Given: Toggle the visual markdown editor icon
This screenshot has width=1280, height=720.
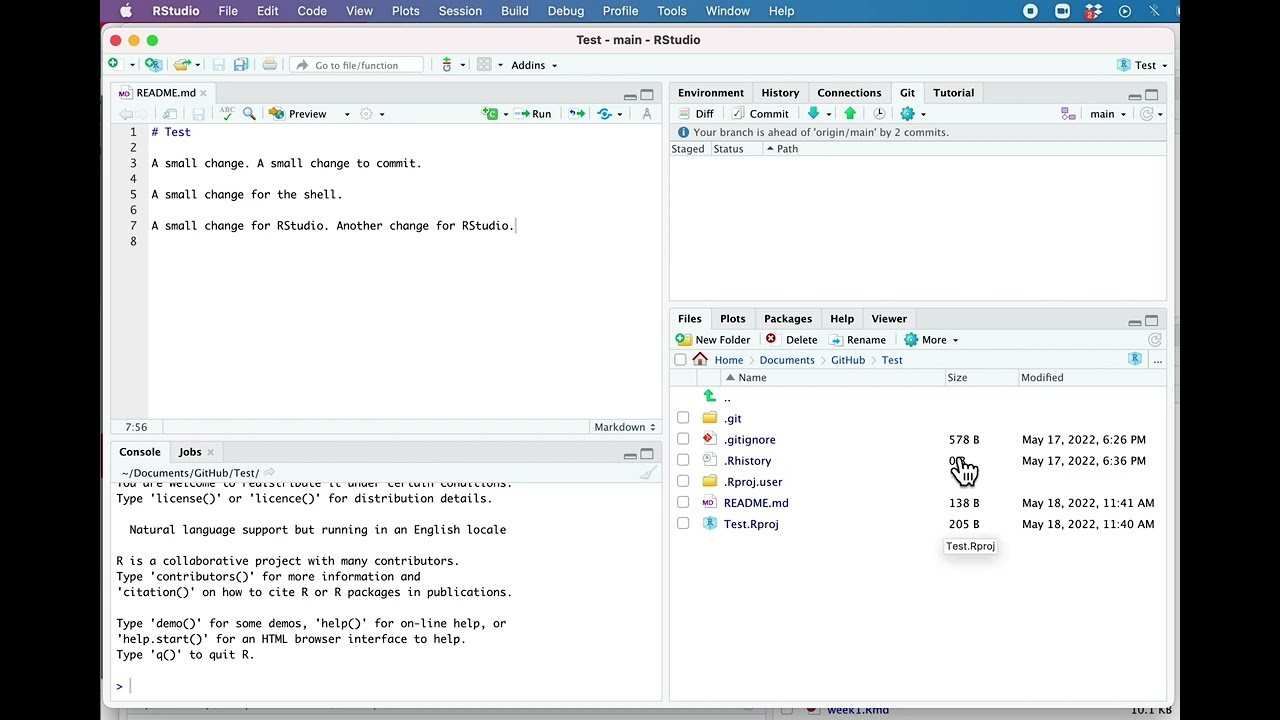Looking at the screenshot, I should pos(647,114).
